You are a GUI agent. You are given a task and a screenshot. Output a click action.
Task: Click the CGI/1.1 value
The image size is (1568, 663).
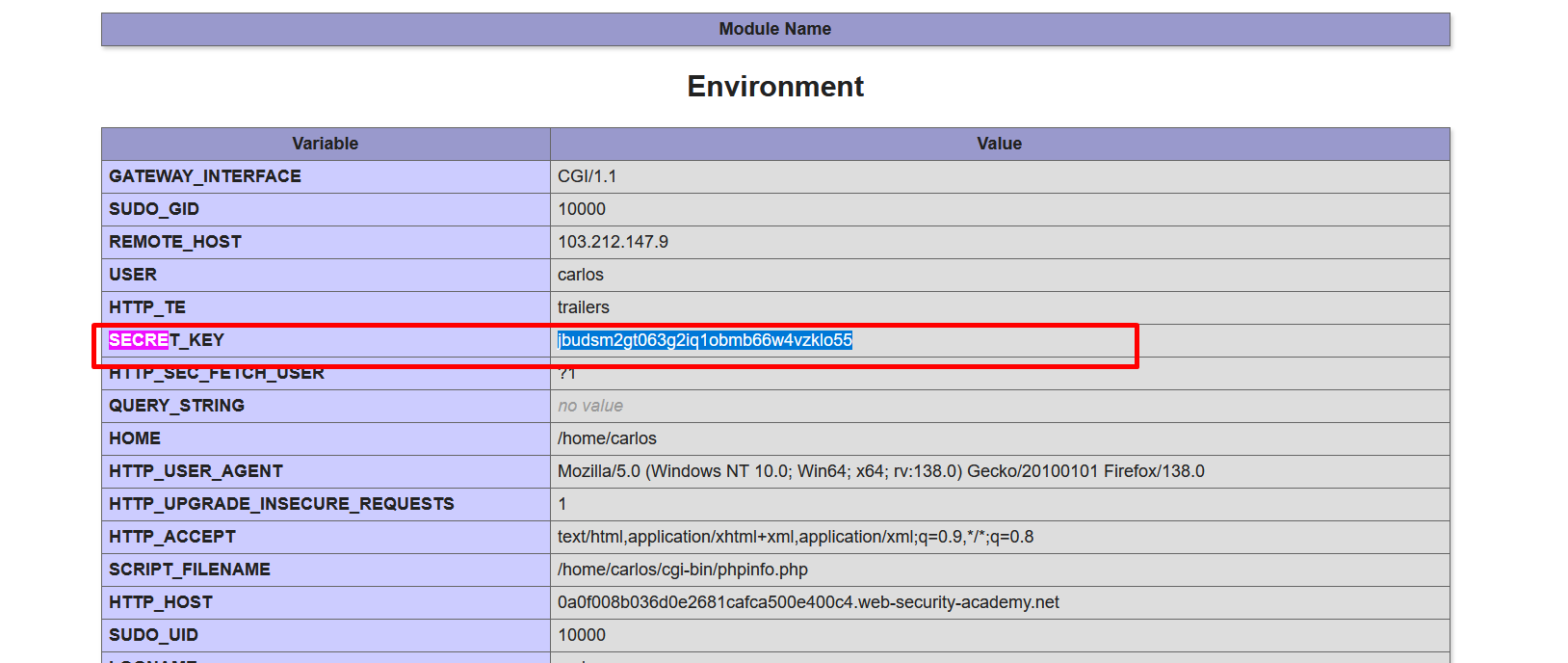pos(587,176)
